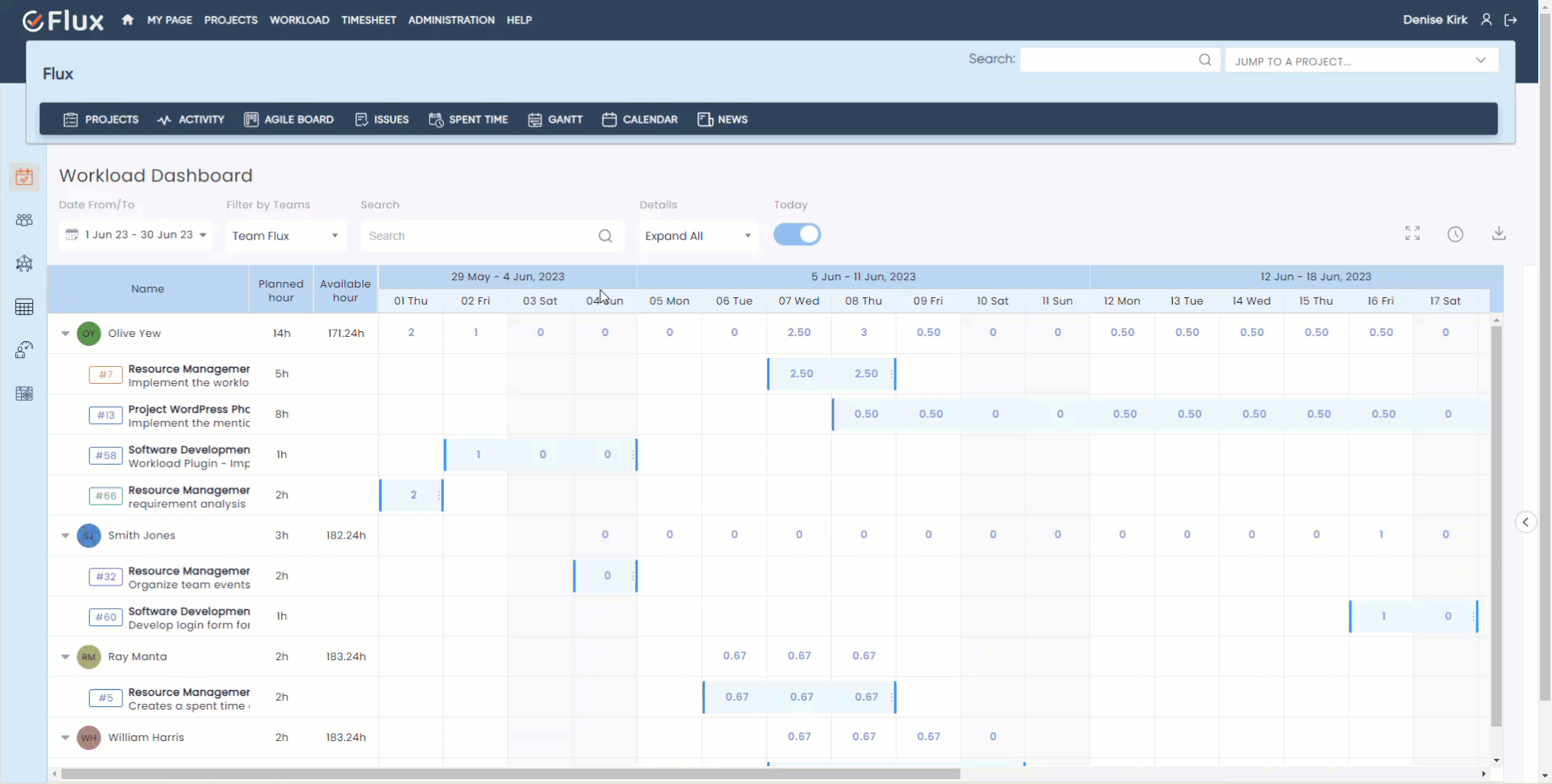Toggle the Today switch off
Screen dimensions: 1552x784
797,235
